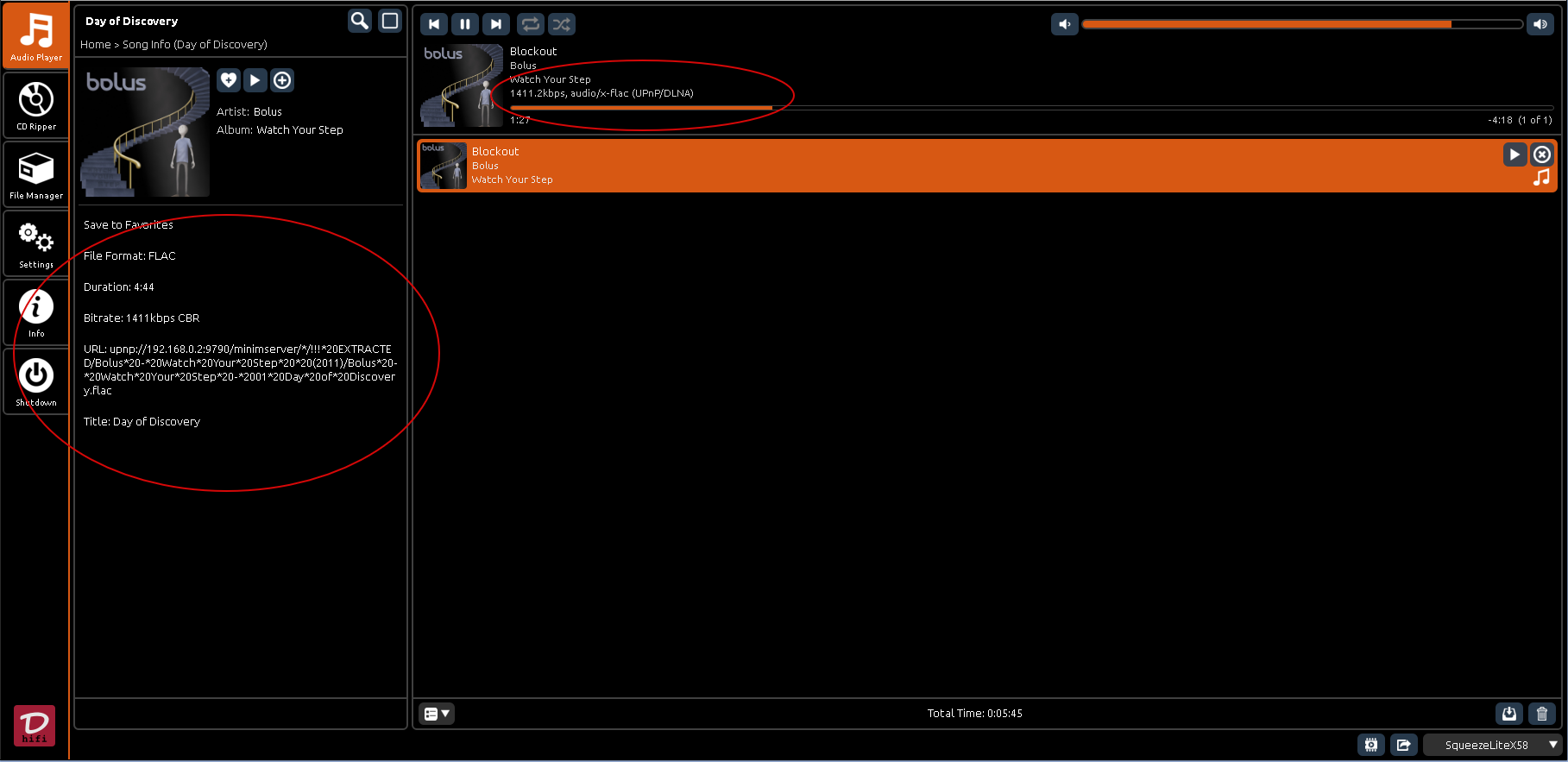Click the remaining time -4:18 readout
Screen dimensions: 1568x762
point(1500,120)
